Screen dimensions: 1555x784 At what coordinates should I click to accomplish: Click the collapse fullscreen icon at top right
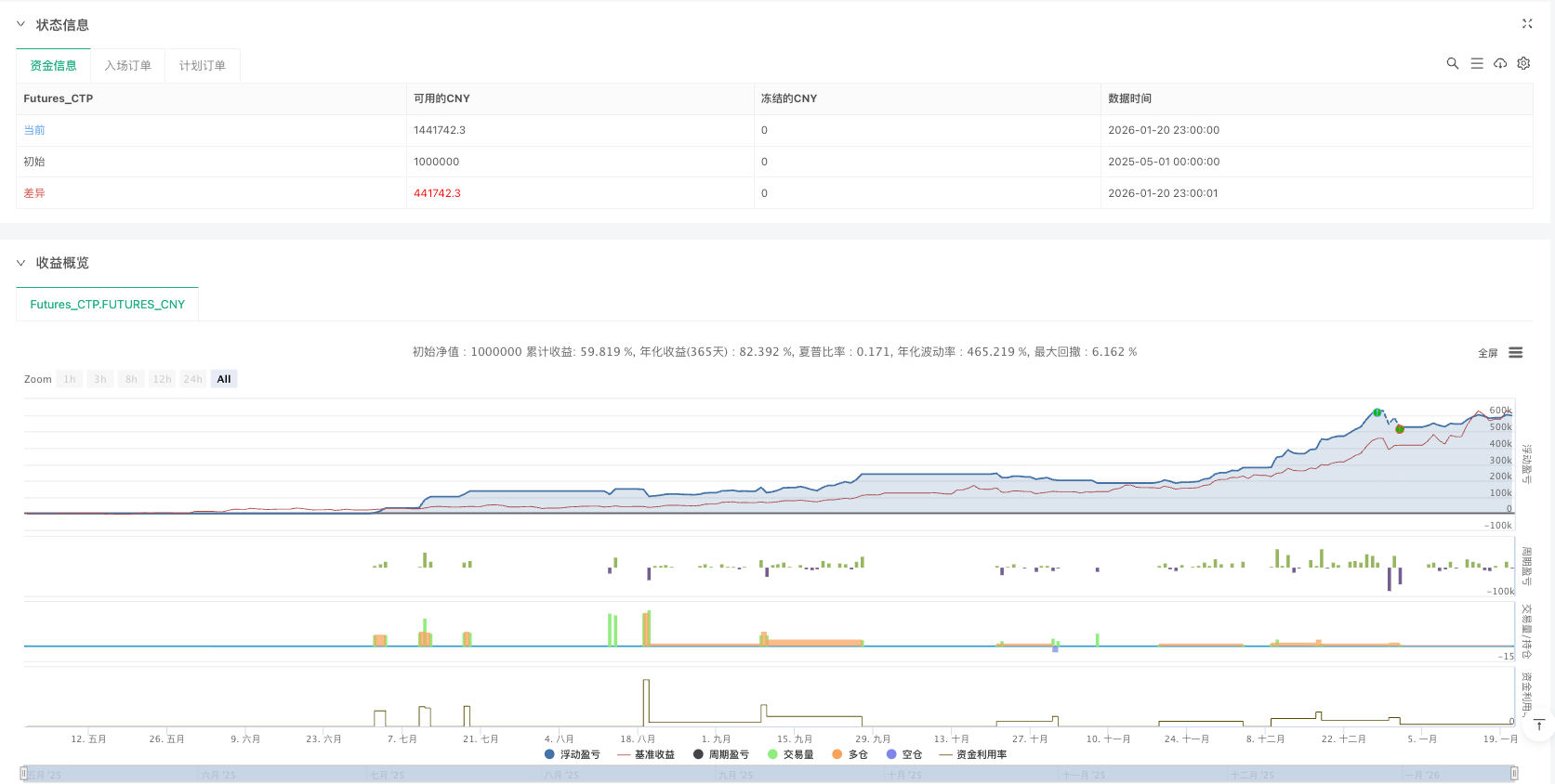[1526, 24]
